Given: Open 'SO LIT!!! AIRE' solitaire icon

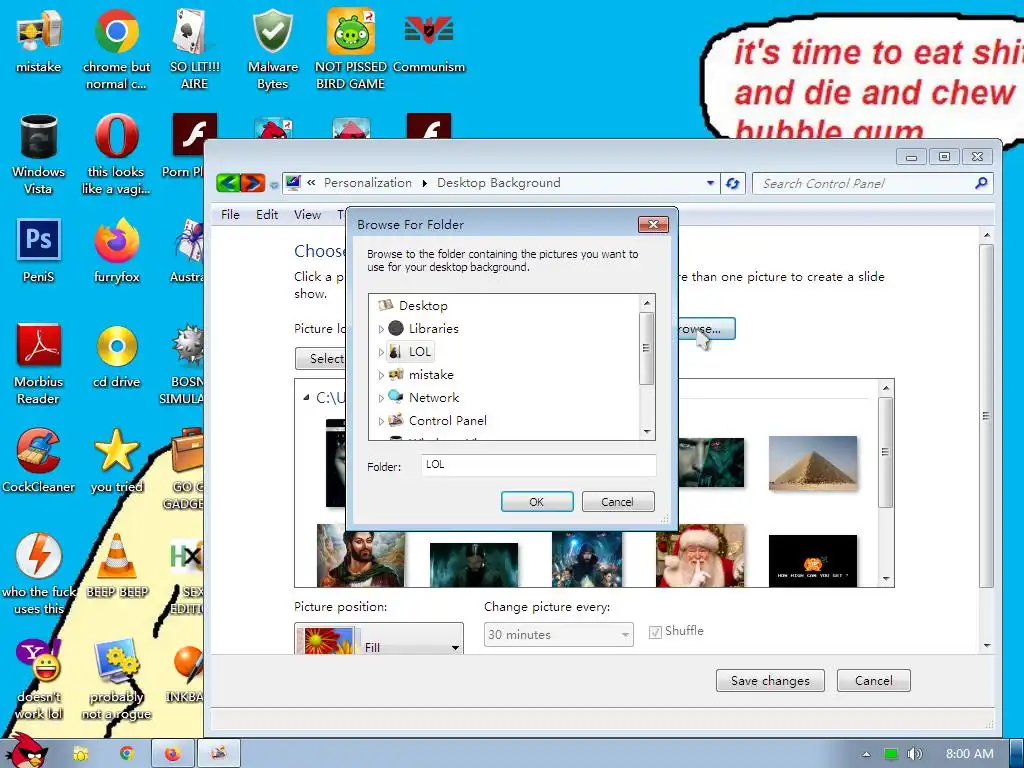Looking at the screenshot, I should pyautogui.click(x=194, y=31).
